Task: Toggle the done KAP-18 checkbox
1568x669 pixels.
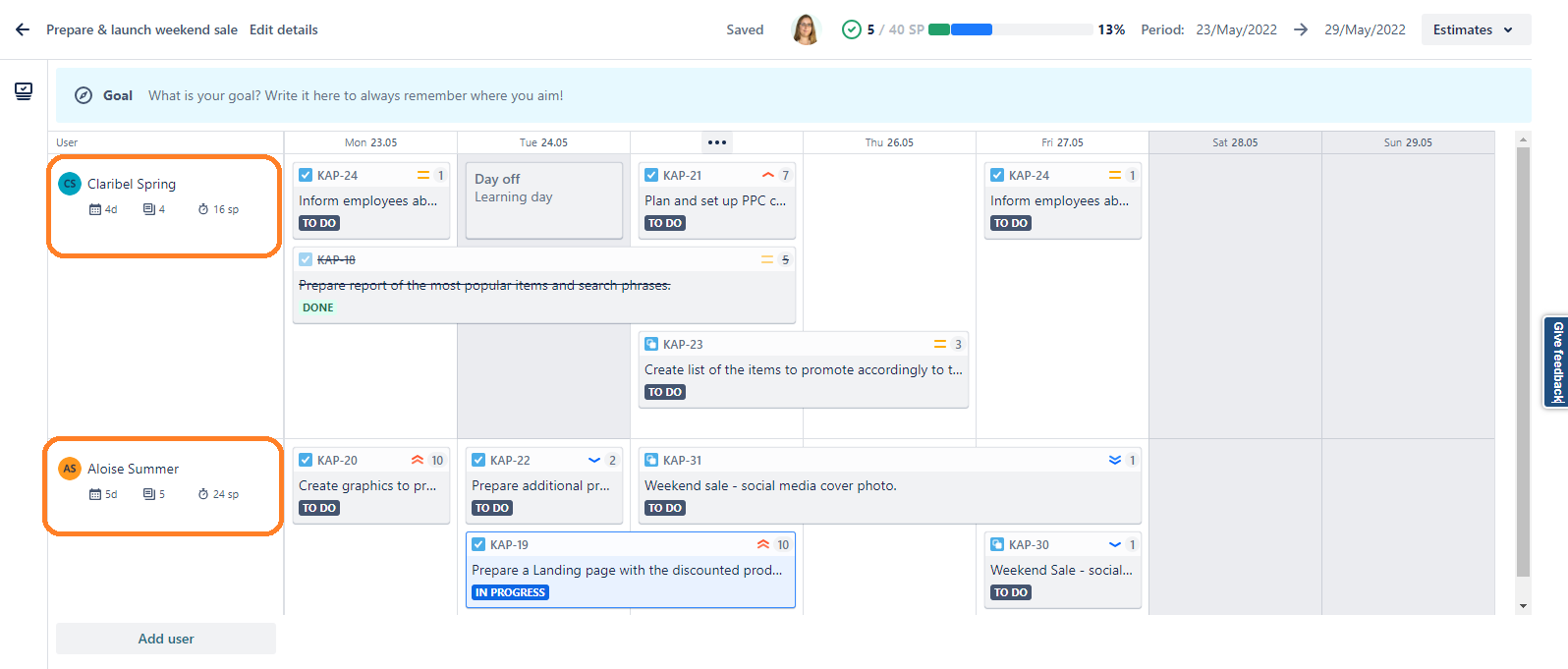Action: pyautogui.click(x=306, y=259)
